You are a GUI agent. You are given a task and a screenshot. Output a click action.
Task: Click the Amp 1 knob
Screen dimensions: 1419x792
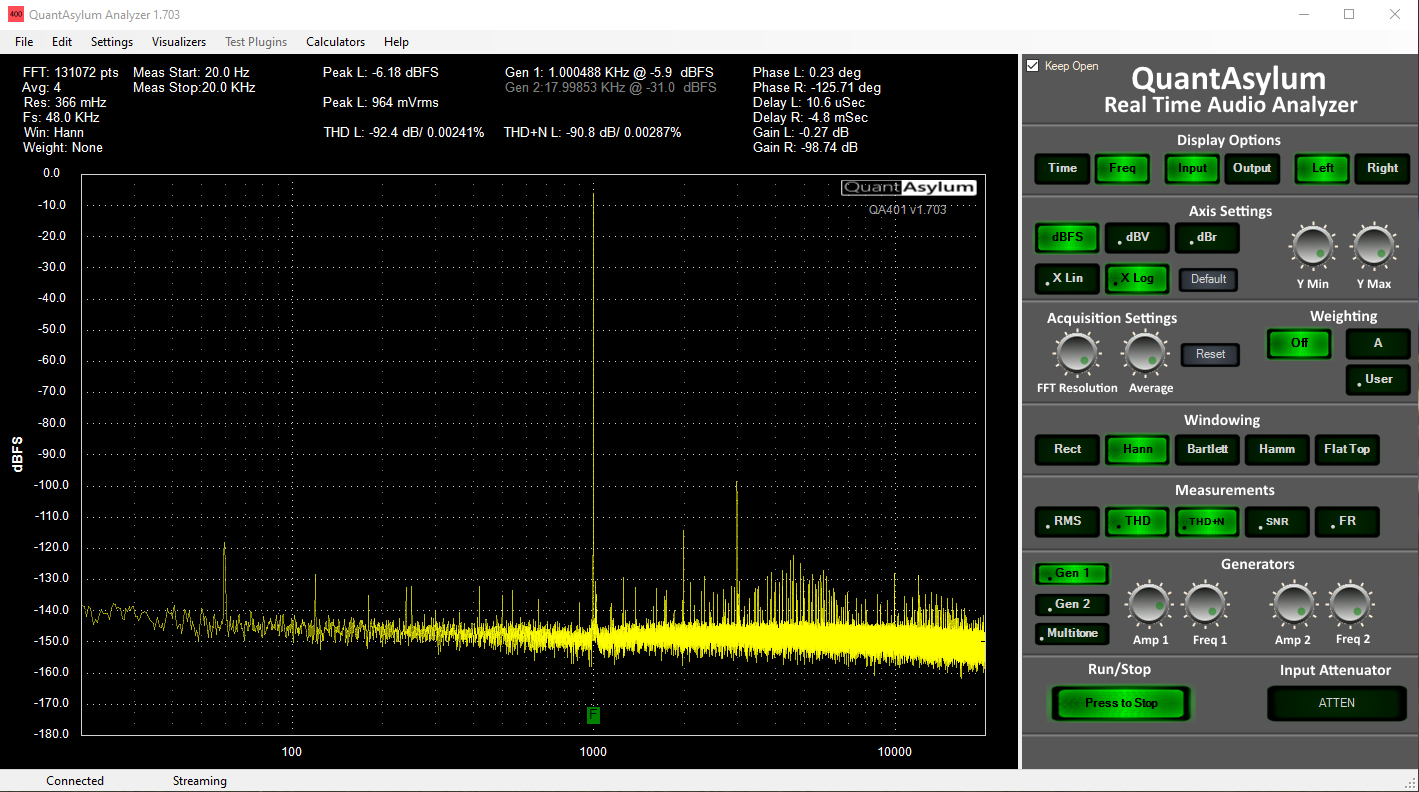click(x=1149, y=605)
